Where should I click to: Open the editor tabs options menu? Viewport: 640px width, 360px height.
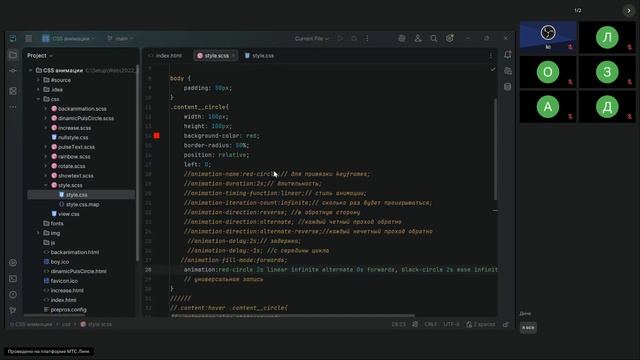tap(491, 56)
